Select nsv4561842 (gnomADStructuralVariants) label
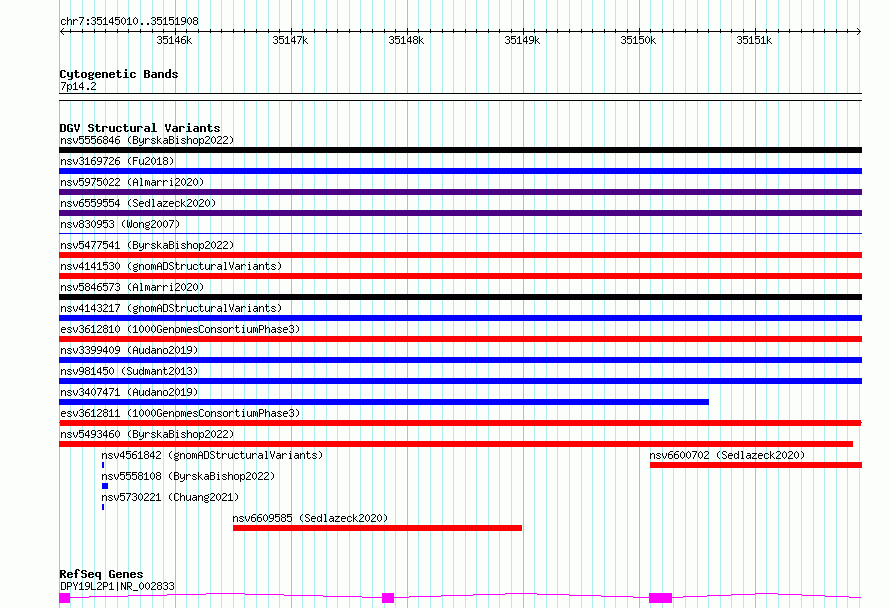This screenshot has width=890, height=608. pyautogui.click(x=212, y=455)
